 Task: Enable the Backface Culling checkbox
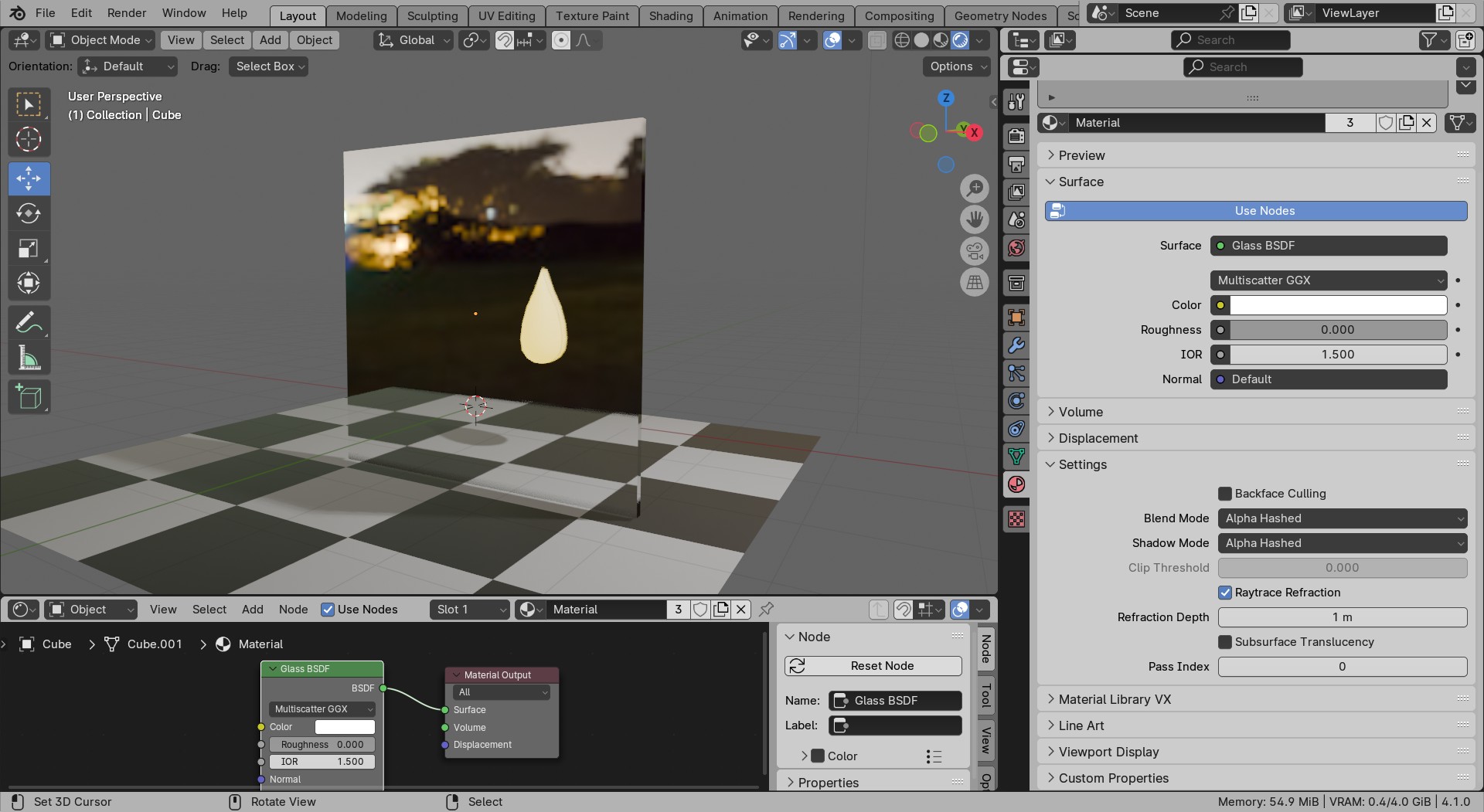(1225, 494)
